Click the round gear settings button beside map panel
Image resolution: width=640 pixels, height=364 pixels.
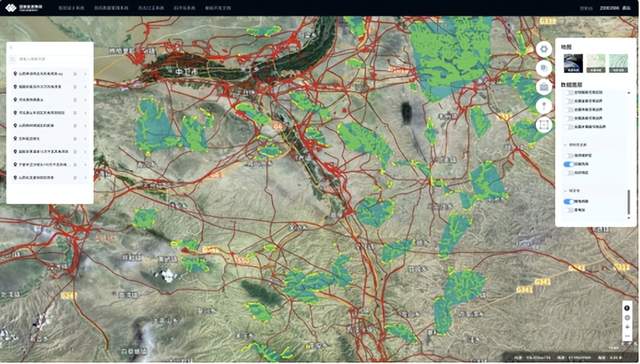coord(544,49)
